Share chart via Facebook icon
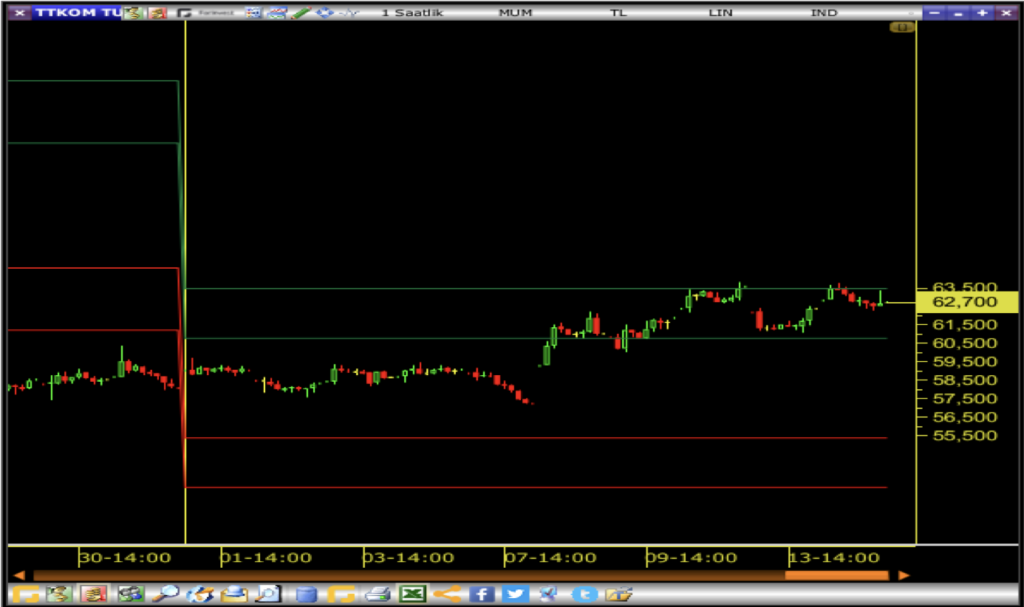The height and width of the screenshot is (607, 1024). [481, 594]
